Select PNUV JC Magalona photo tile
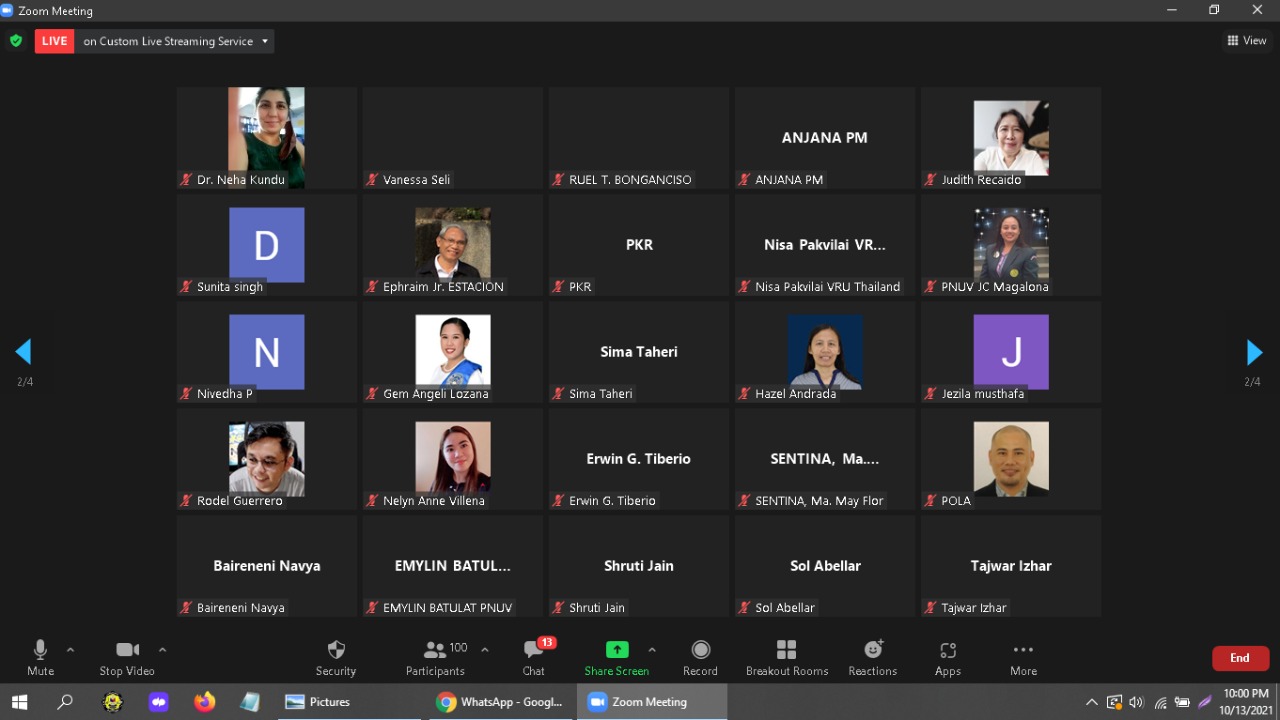The height and width of the screenshot is (720, 1280). 1011,244
